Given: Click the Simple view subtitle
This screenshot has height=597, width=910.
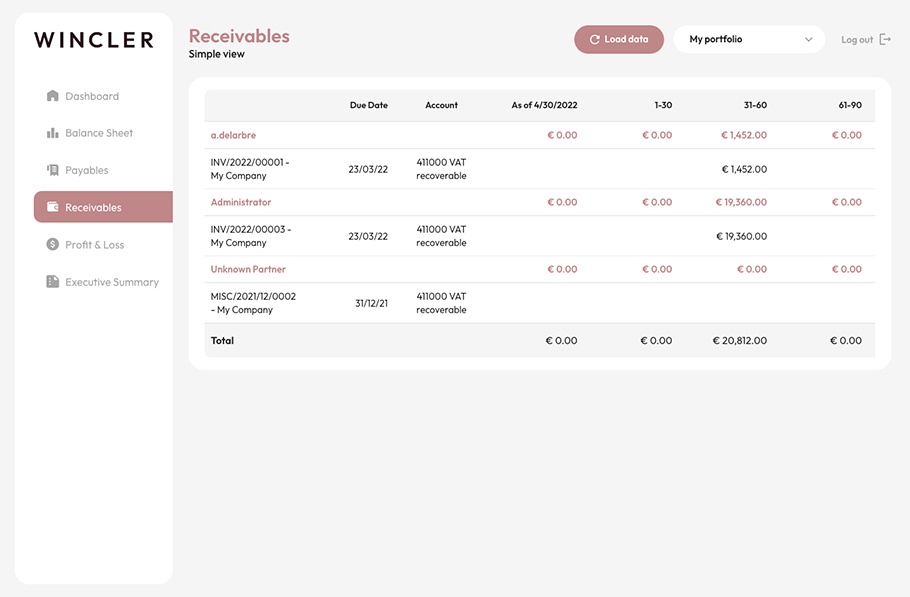Looking at the screenshot, I should tap(216, 54).
